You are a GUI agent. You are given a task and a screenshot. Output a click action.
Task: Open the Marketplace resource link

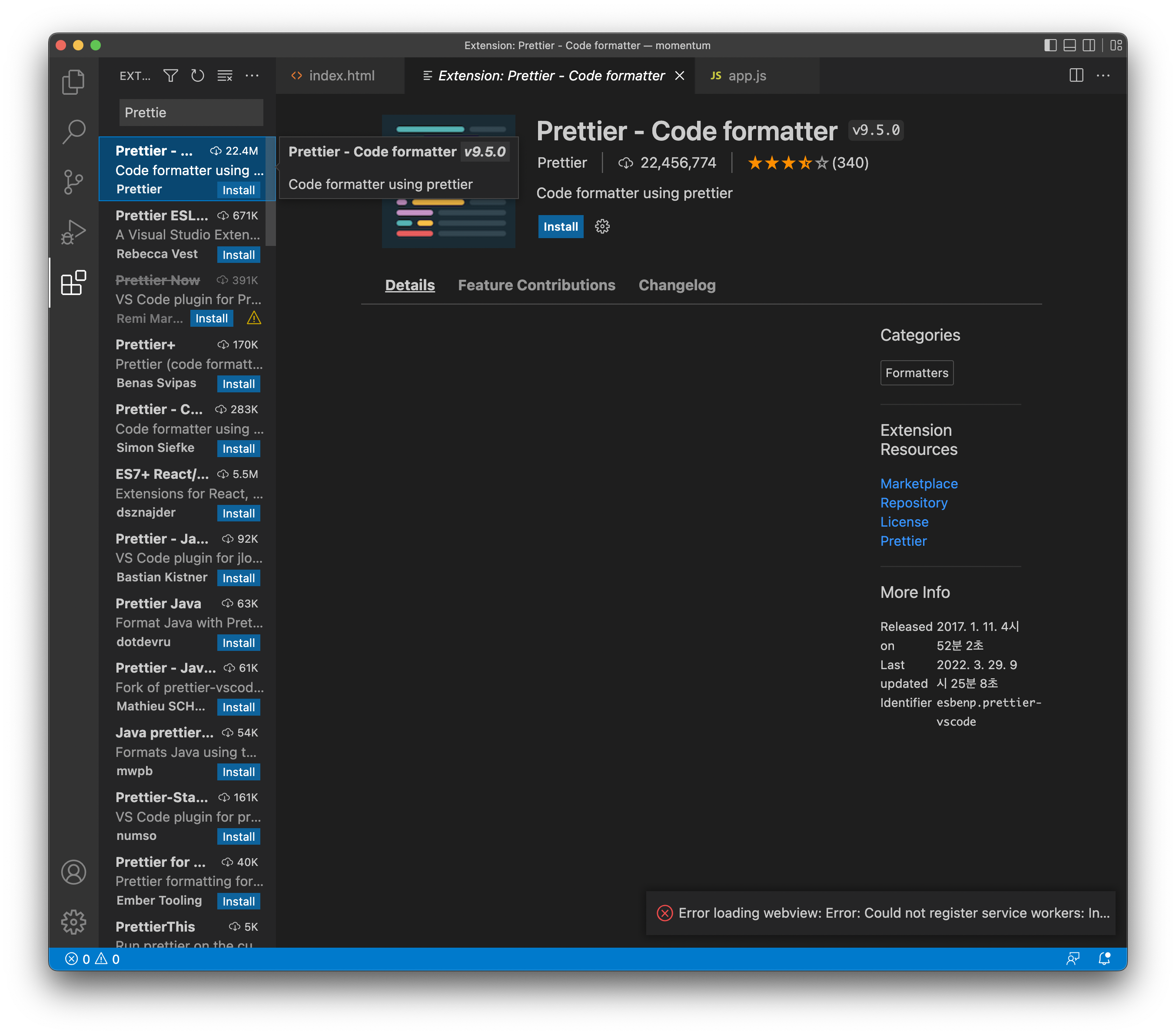click(x=918, y=483)
